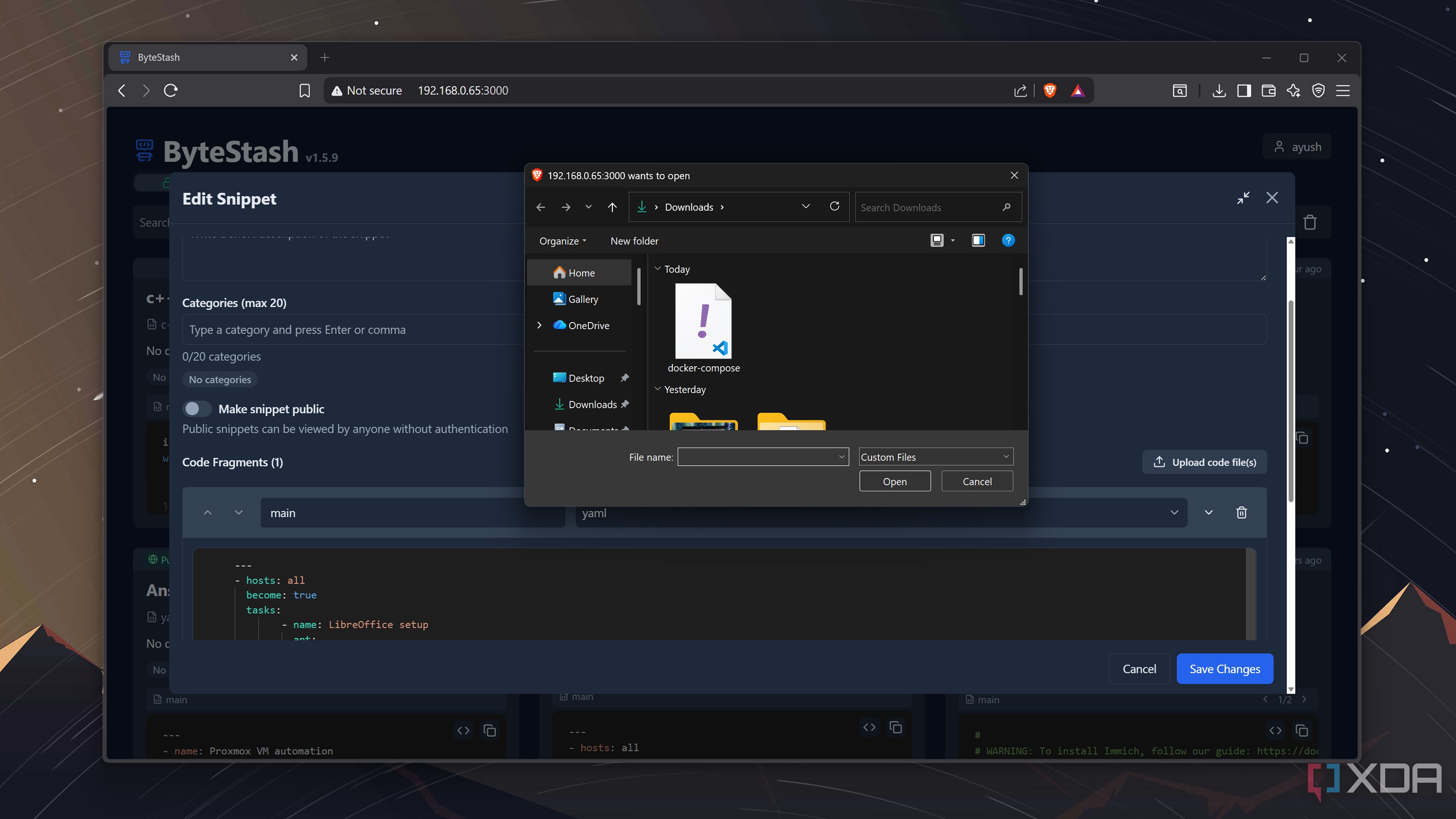Click Cancel in file dialog
1456x819 pixels.
pyautogui.click(x=977, y=482)
